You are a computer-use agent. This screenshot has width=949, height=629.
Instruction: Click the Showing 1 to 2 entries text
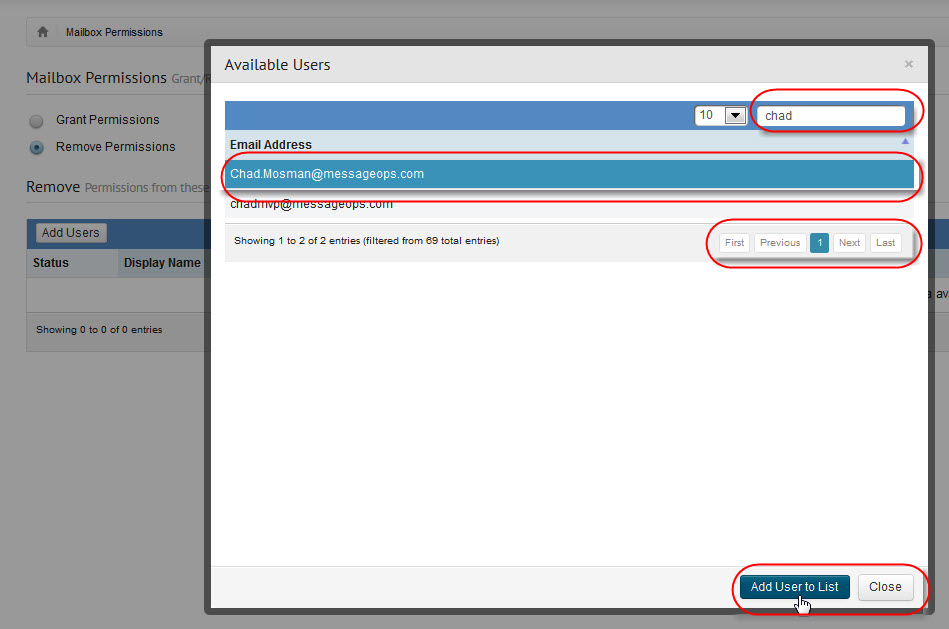click(366, 241)
